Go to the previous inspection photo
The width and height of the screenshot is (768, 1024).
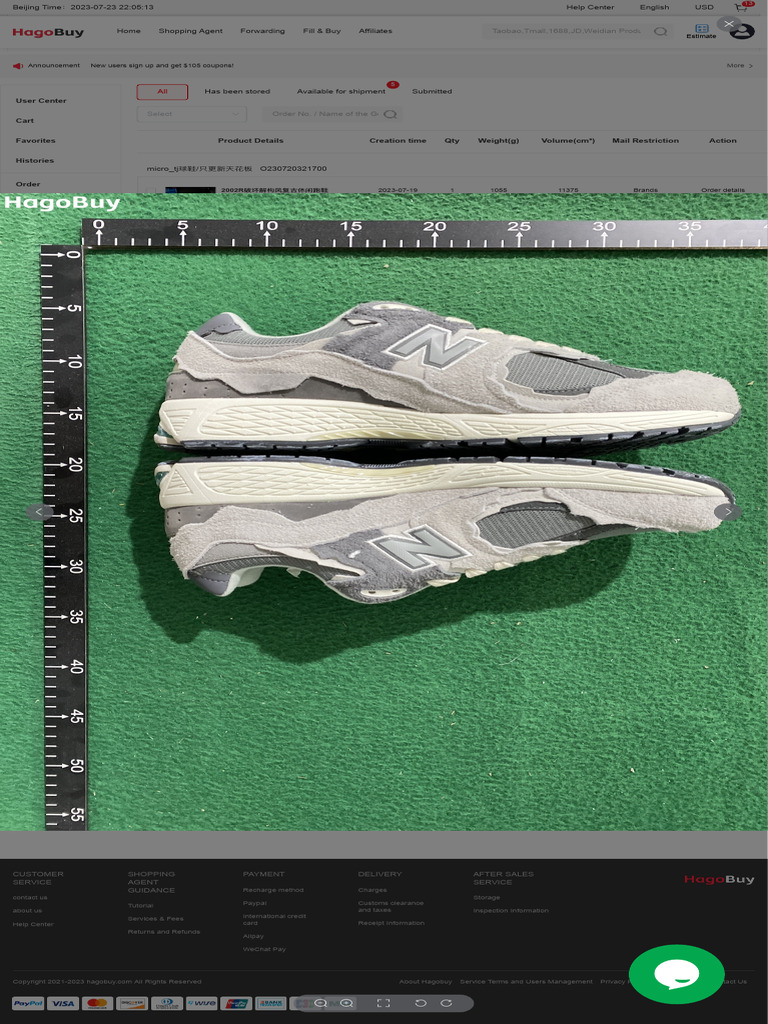(39, 511)
